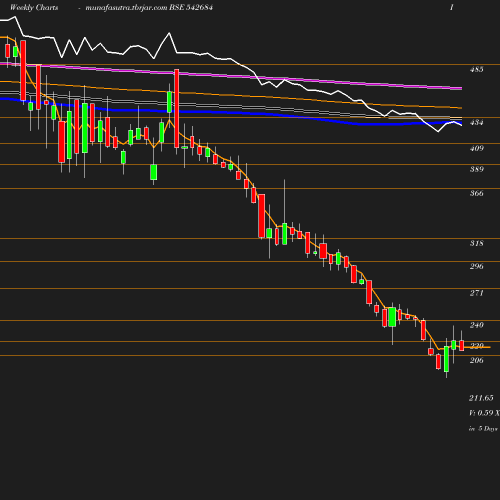This screenshot has height=500, width=500.
Task: Click the 485 price axis label
Action: pyautogui.click(x=476, y=69)
